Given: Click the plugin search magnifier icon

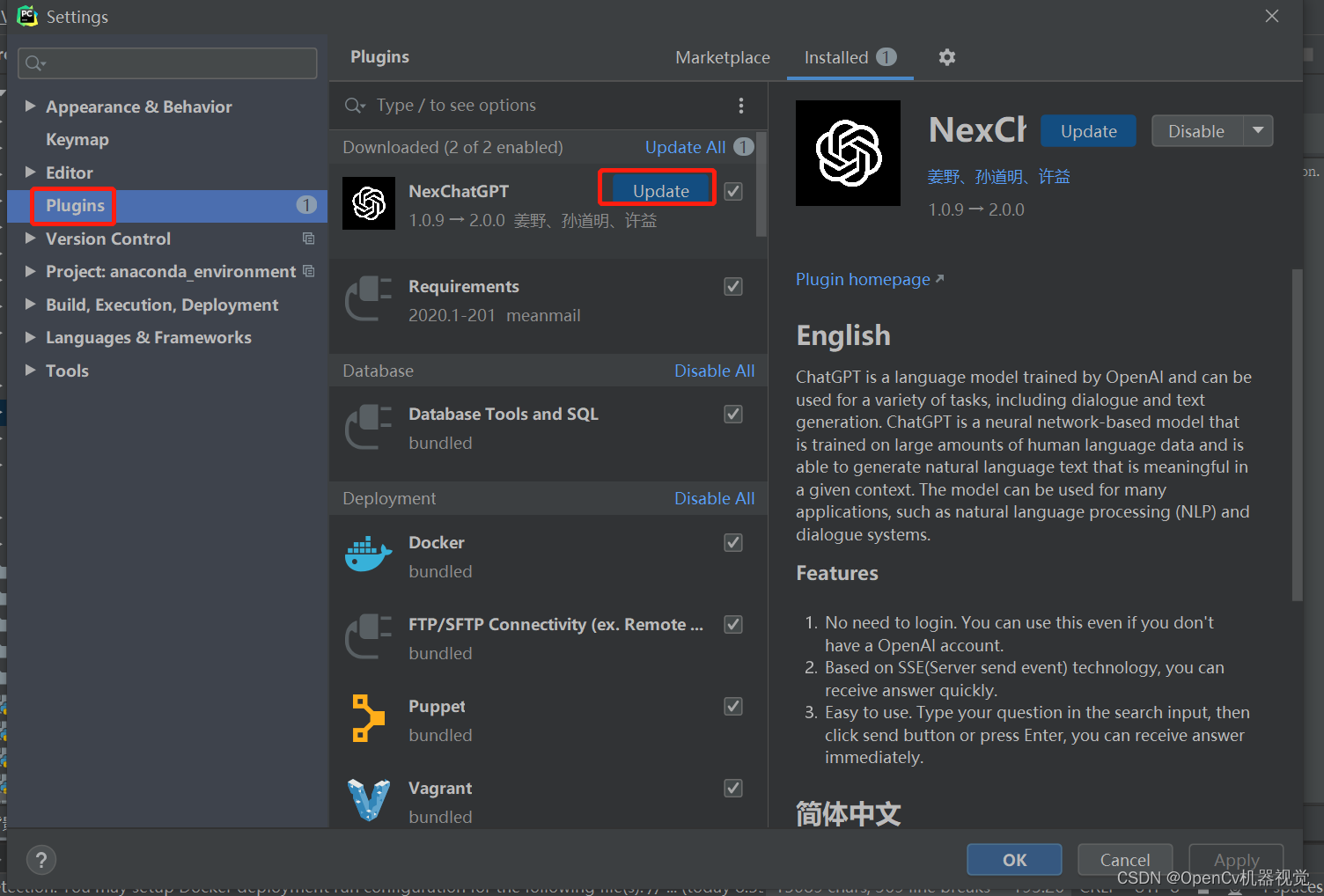Looking at the screenshot, I should (355, 106).
